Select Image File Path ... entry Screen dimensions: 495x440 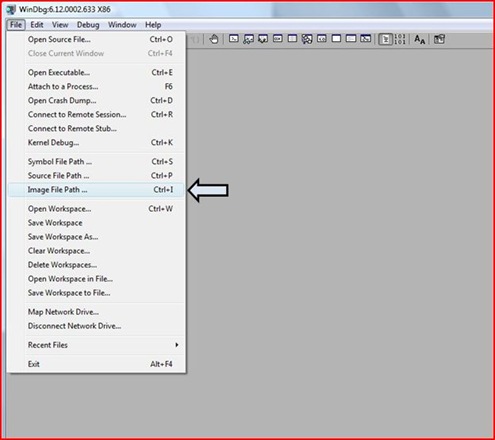tap(96, 190)
